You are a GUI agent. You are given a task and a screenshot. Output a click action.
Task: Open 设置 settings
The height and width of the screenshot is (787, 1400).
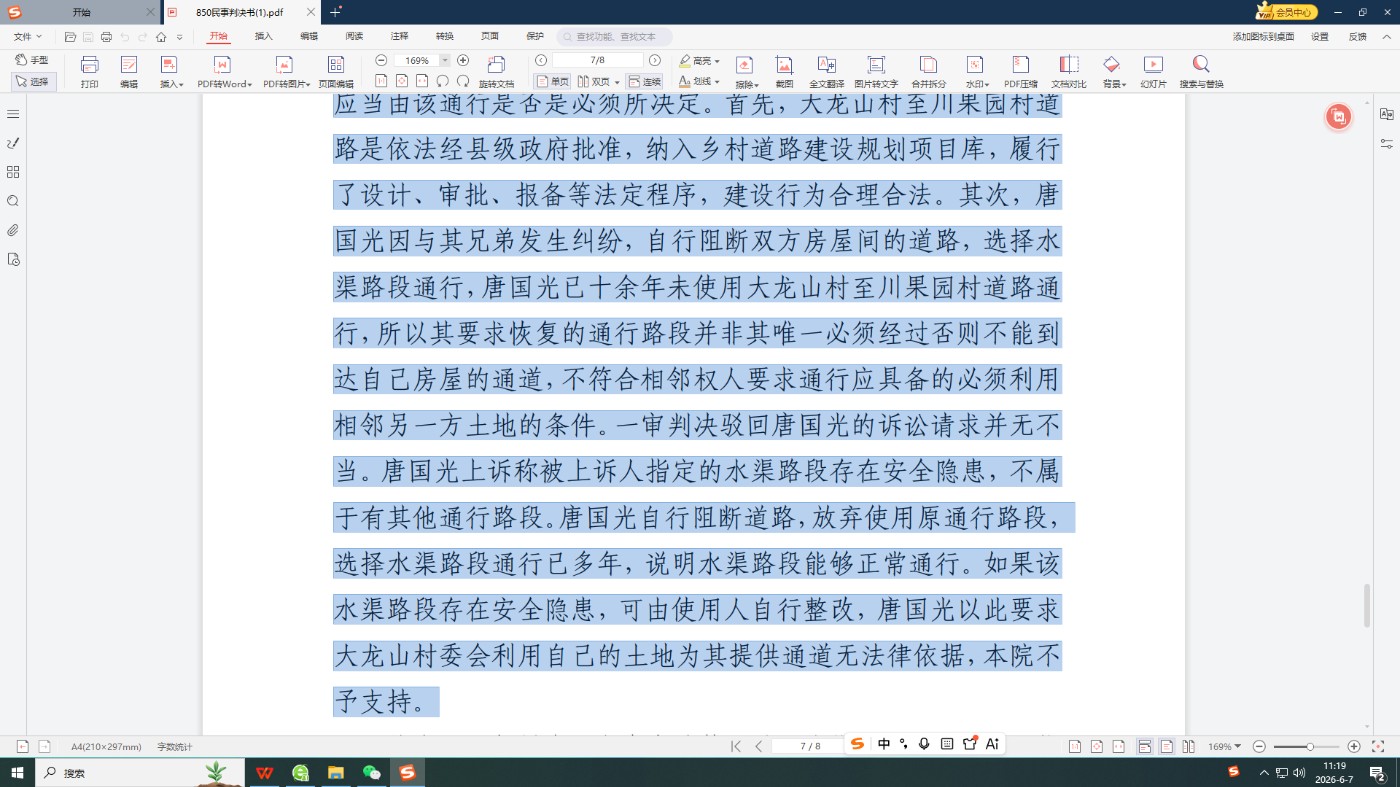coord(1320,36)
